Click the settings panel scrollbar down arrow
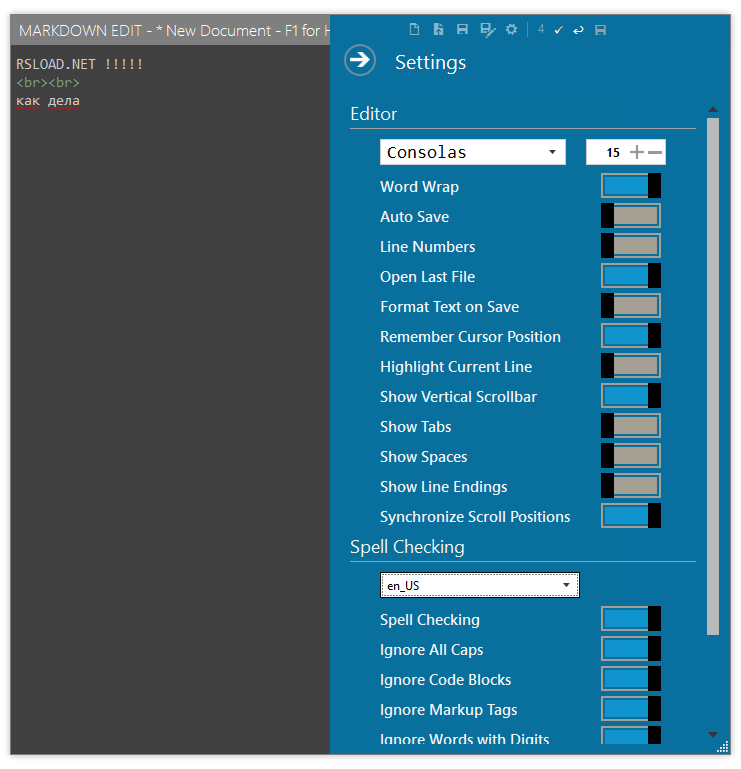Viewport: 741px width, 769px height. click(713, 734)
